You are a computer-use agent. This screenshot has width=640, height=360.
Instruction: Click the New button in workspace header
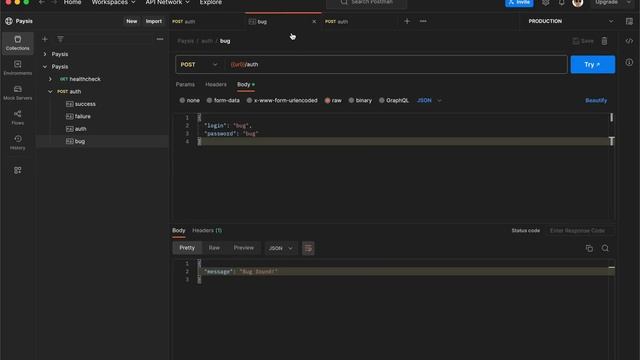click(x=131, y=21)
